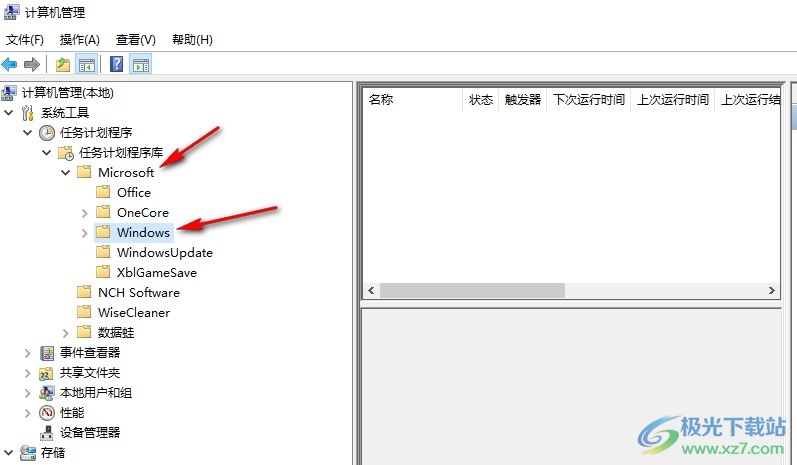Click the Forward arrow toolbar icon

[32, 65]
